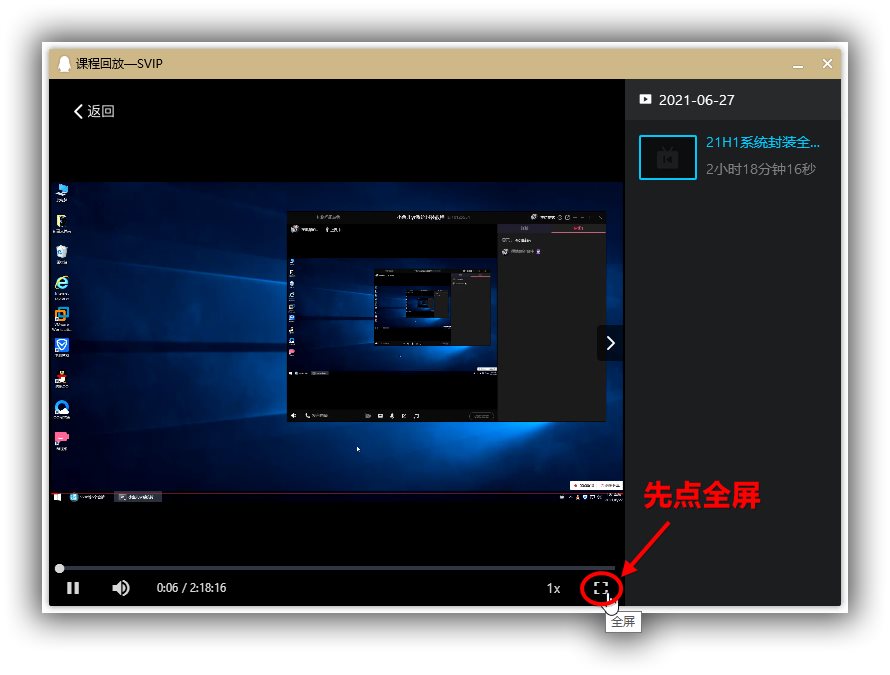
Task: Open the 21H1系统封装全... video thumbnail
Action: 668,157
